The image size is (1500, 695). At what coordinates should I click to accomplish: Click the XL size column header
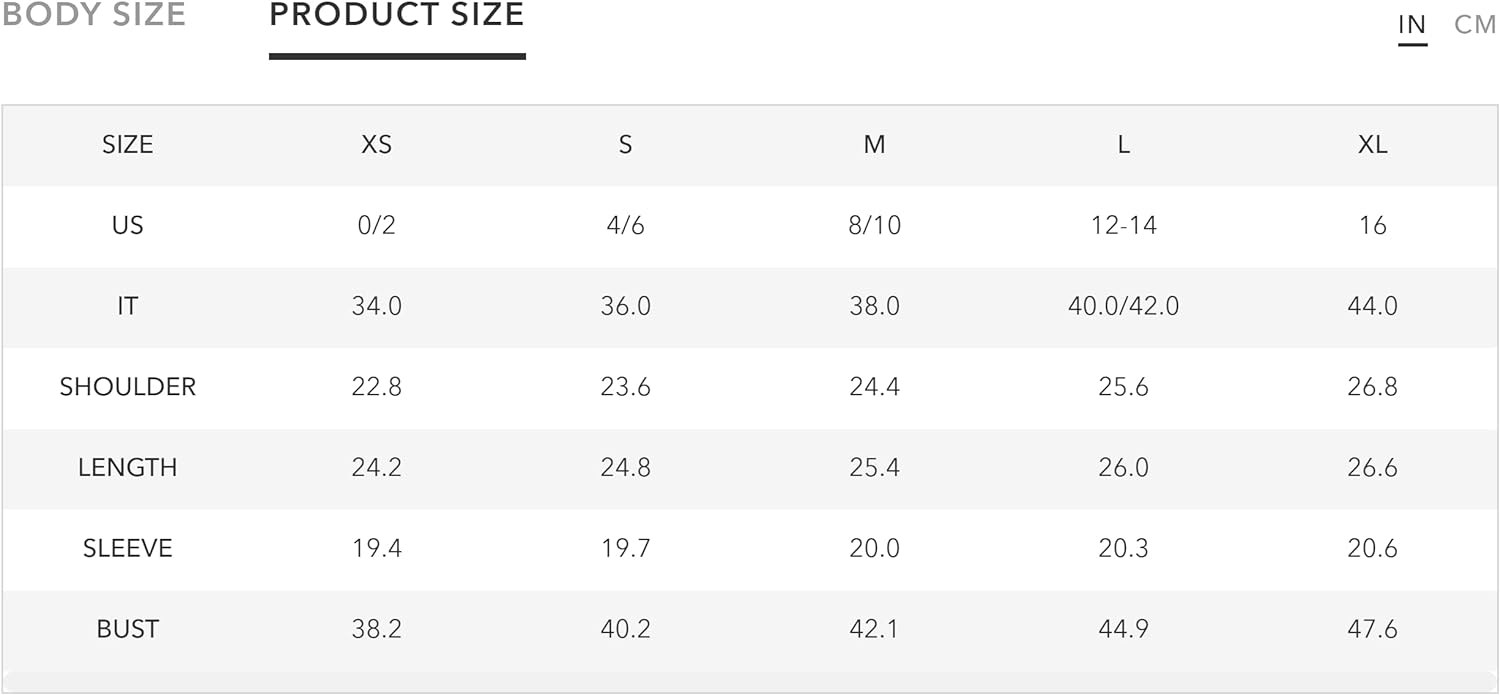click(1372, 145)
